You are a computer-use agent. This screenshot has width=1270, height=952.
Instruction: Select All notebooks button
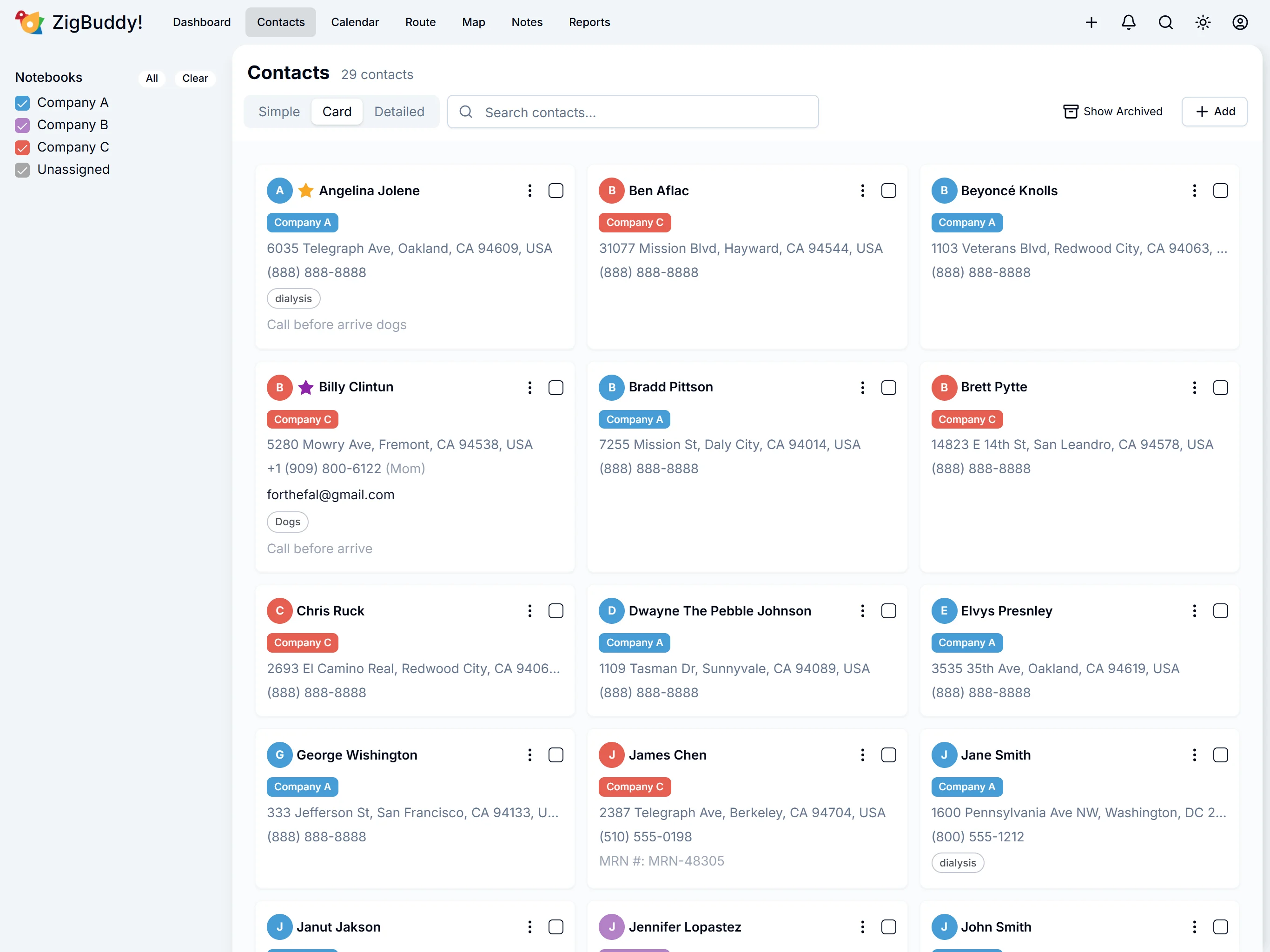coord(152,78)
